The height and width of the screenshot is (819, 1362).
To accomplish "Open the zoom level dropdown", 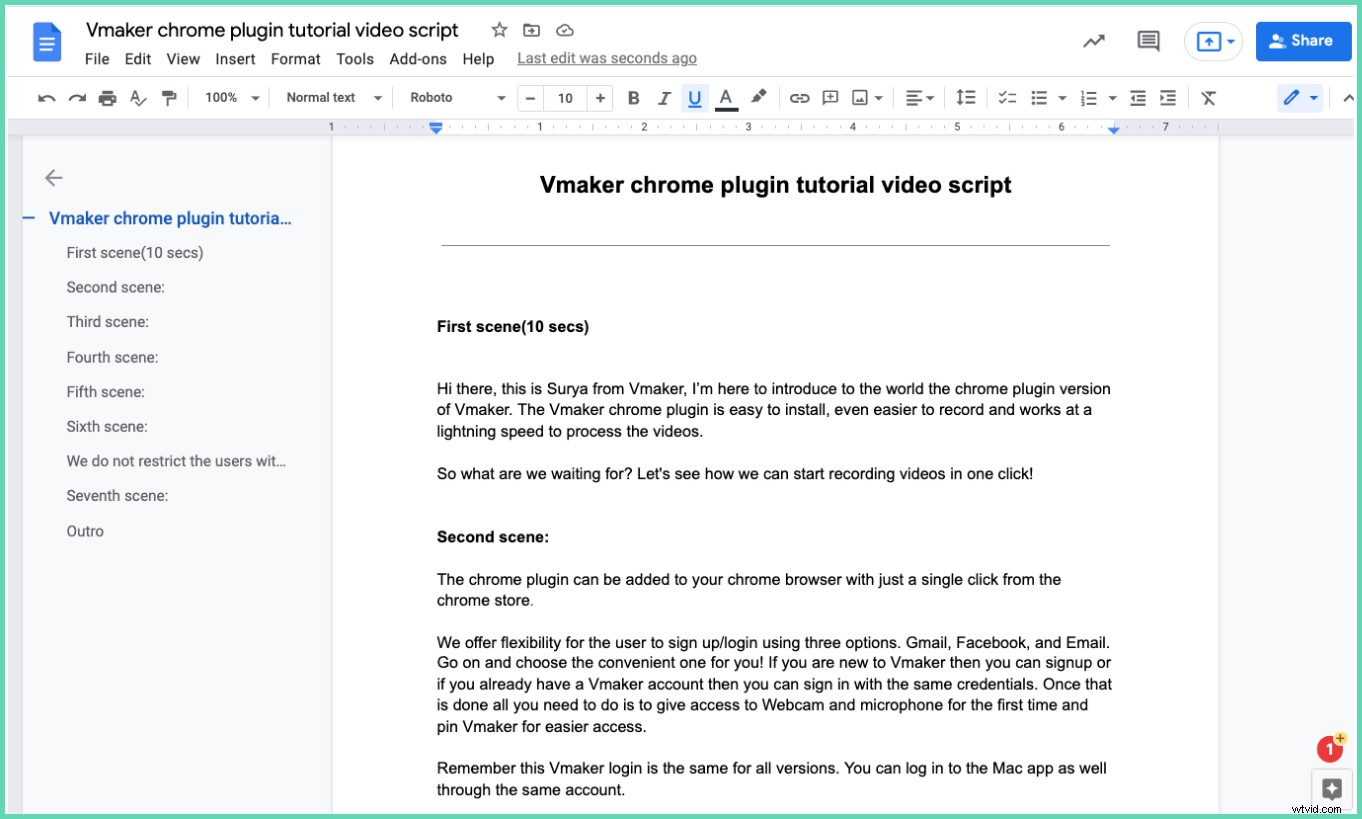I will tap(229, 97).
